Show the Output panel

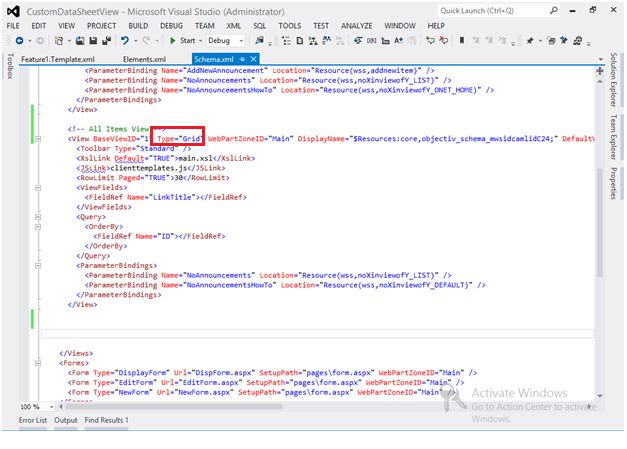coord(66,420)
